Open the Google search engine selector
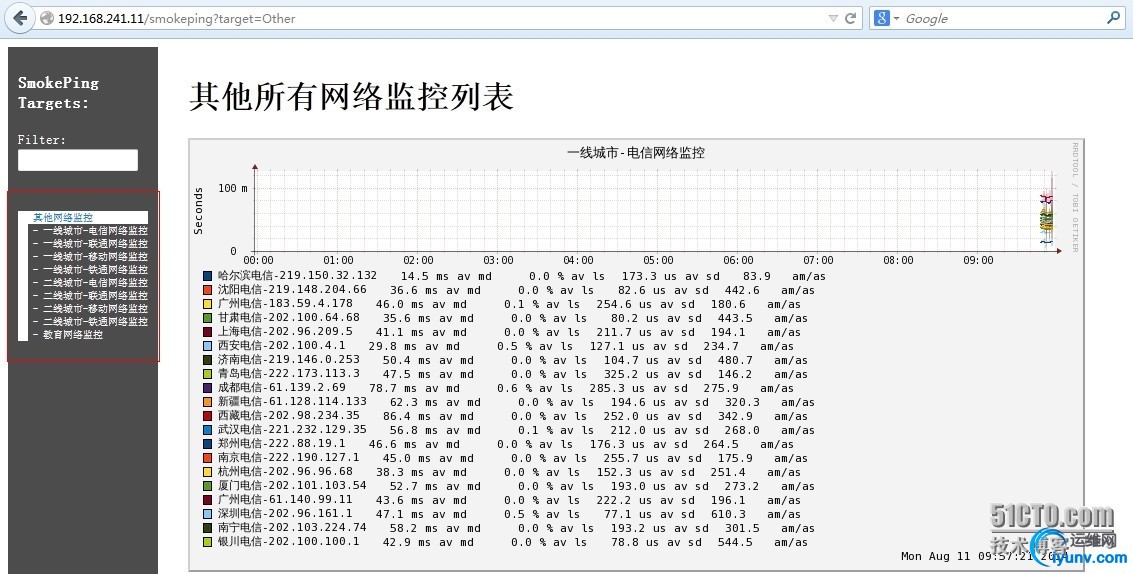This screenshot has width=1133, height=574. tap(886, 18)
